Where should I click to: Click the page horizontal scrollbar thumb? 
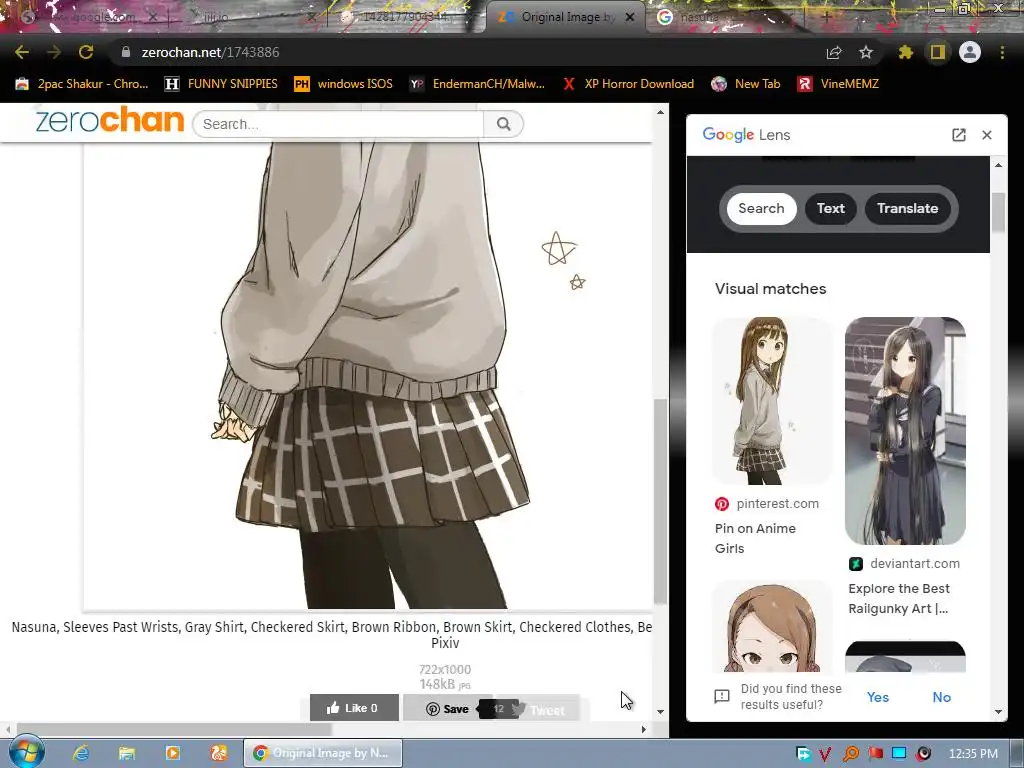174,729
